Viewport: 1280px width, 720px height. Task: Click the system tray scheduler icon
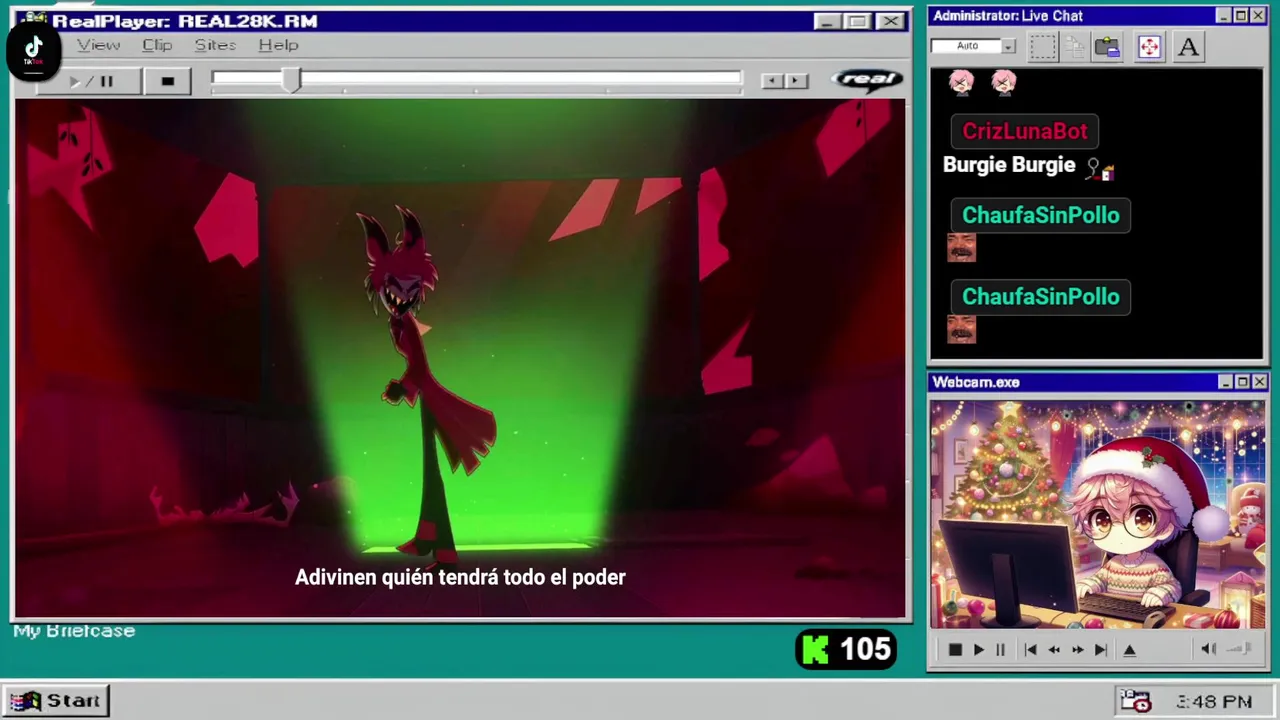[x=1135, y=701]
